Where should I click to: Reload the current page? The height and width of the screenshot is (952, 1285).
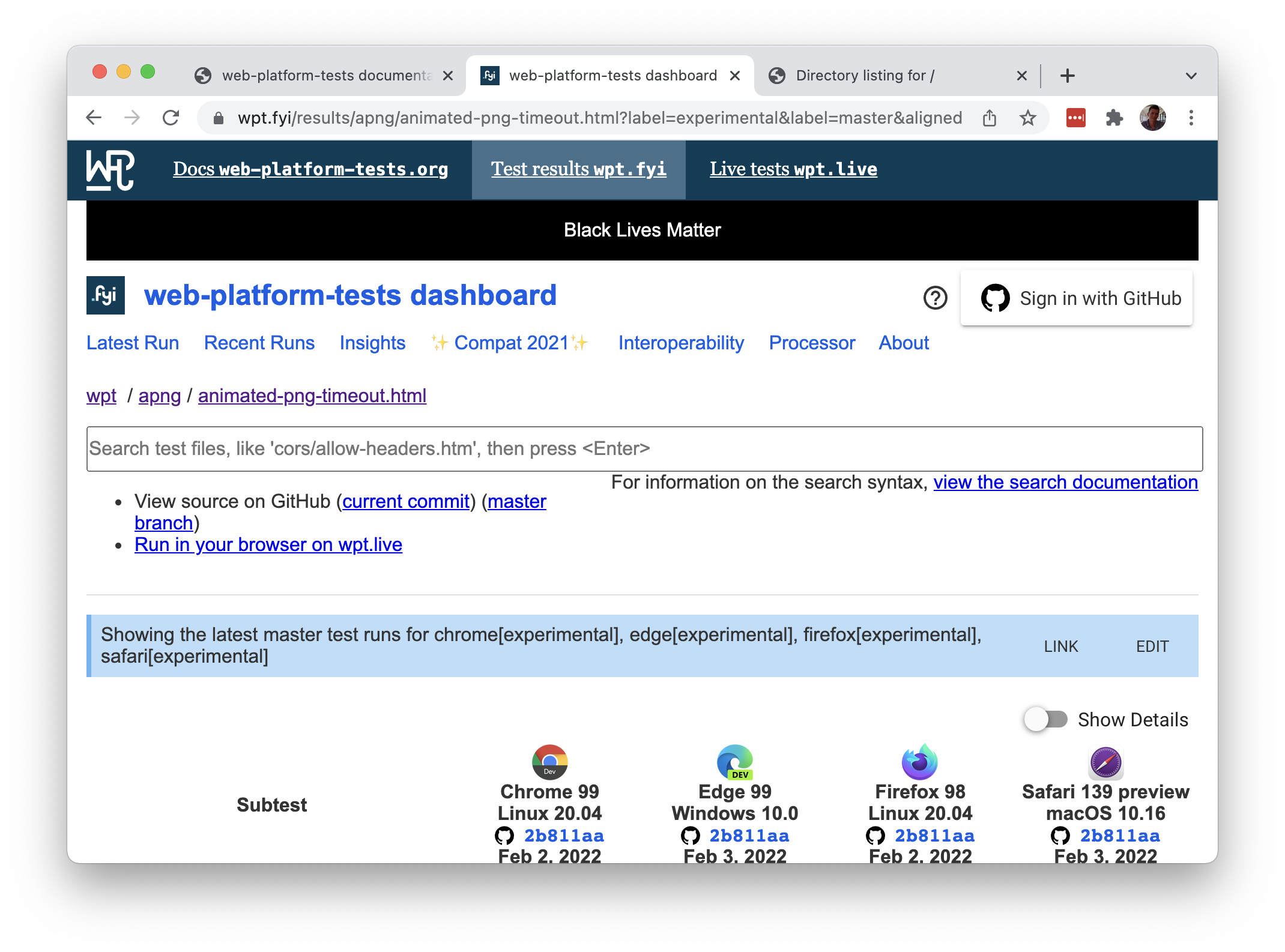171,118
